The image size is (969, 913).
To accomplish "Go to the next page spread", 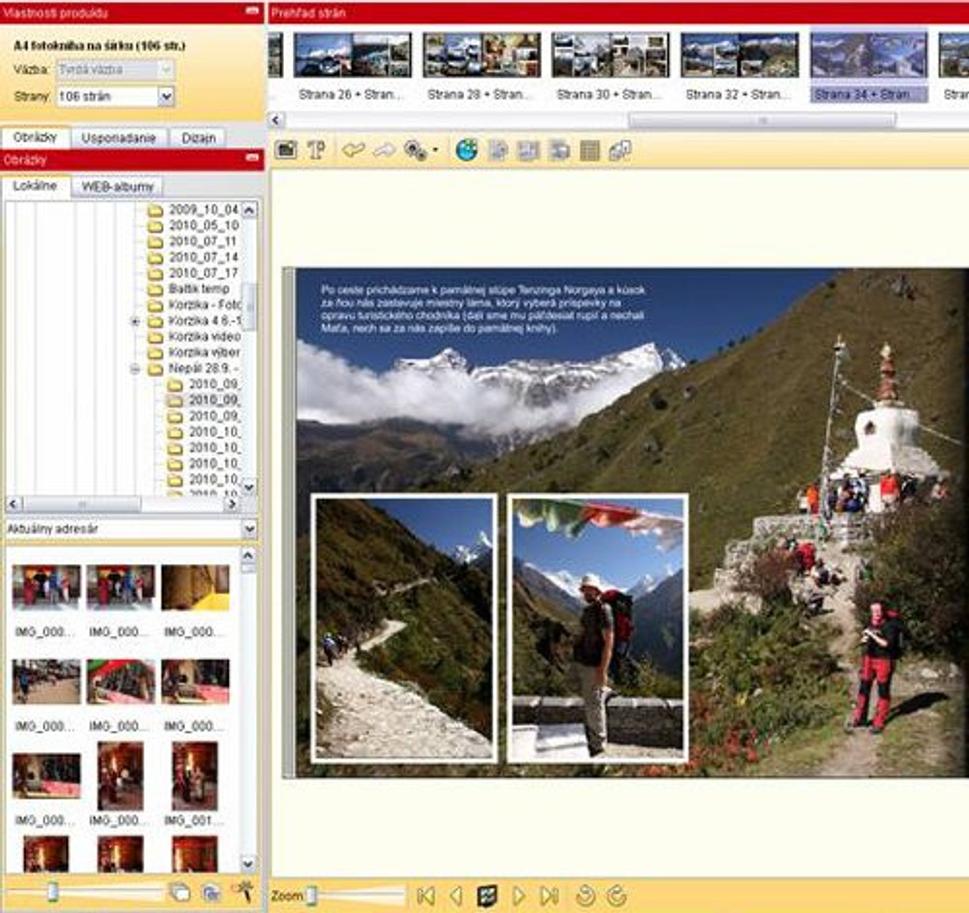I will tap(518, 895).
